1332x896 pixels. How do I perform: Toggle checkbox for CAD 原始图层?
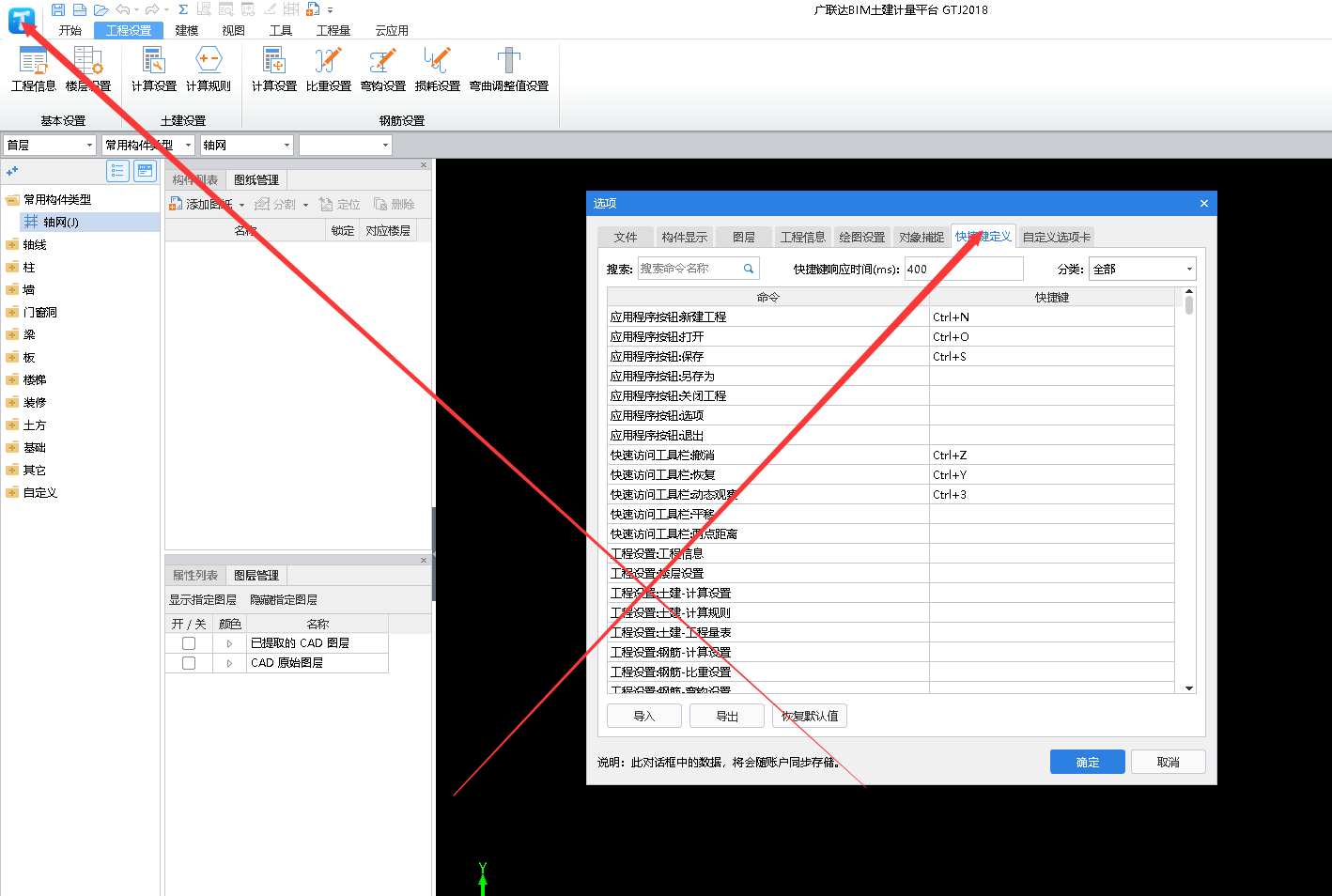click(x=189, y=663)
